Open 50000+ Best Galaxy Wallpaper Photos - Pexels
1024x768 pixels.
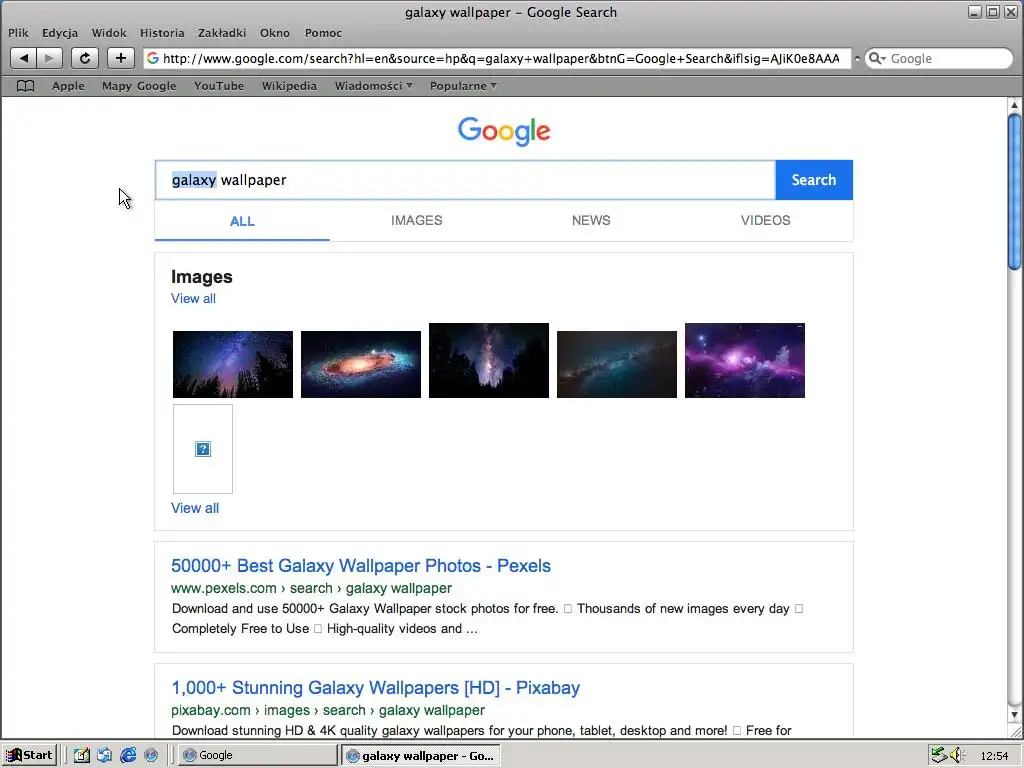pos(361,566)
